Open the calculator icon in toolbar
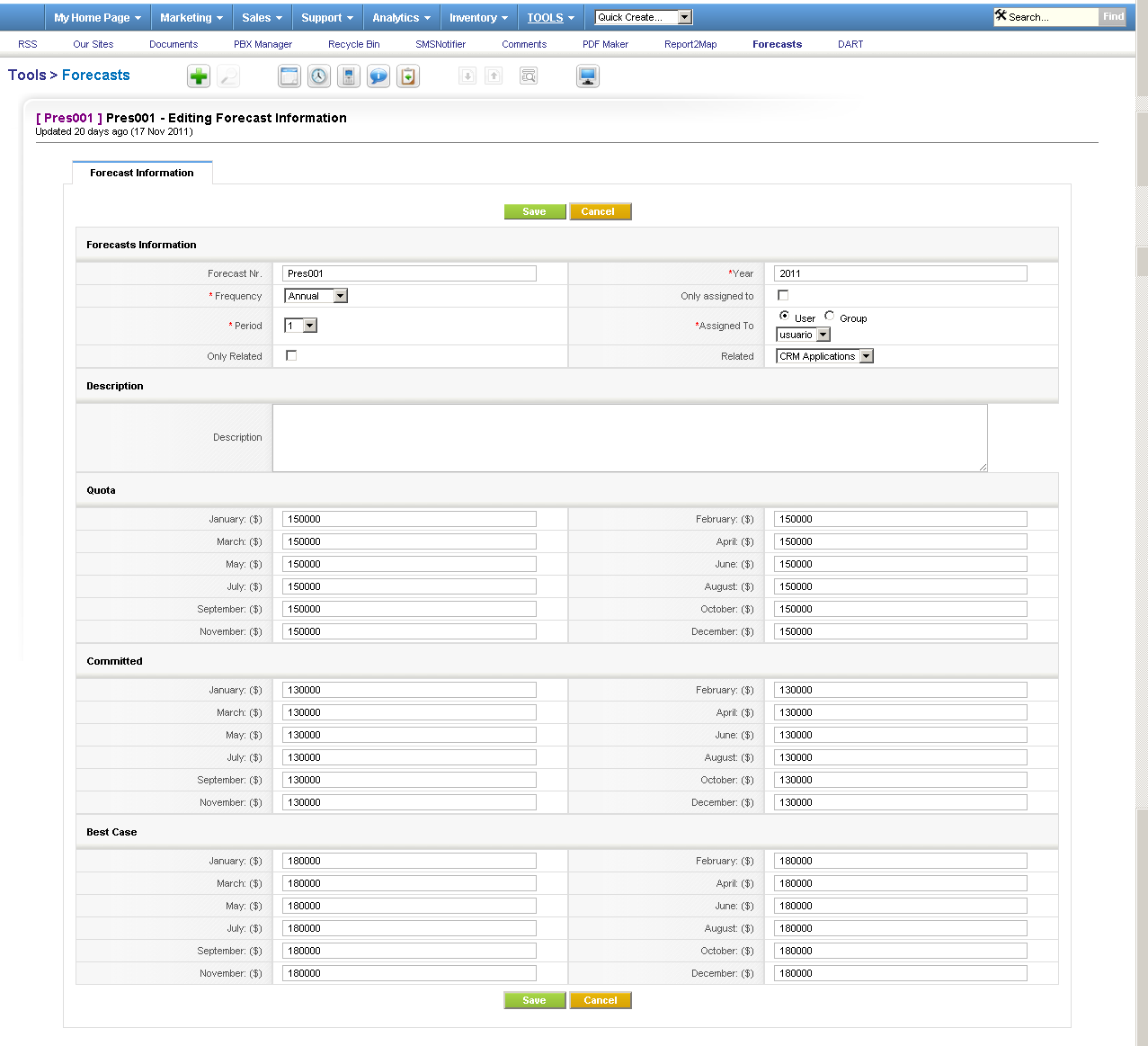The width and height of the screenshot is (1148, 1046). click(x=349, y=76)
